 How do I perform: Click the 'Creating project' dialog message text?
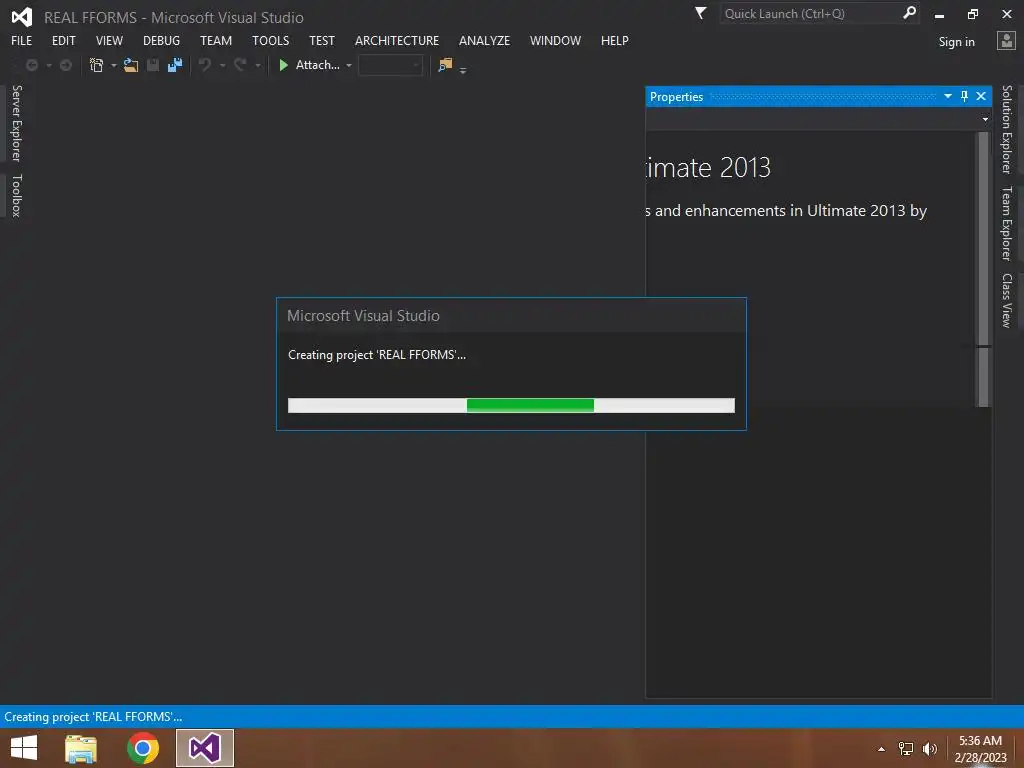377,355
